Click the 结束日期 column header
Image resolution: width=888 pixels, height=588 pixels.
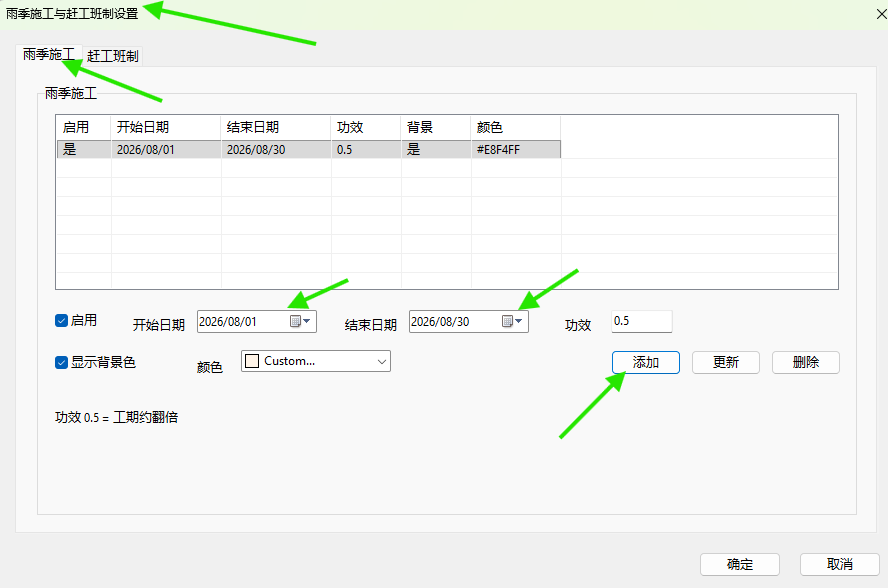(x=276, y=127)
